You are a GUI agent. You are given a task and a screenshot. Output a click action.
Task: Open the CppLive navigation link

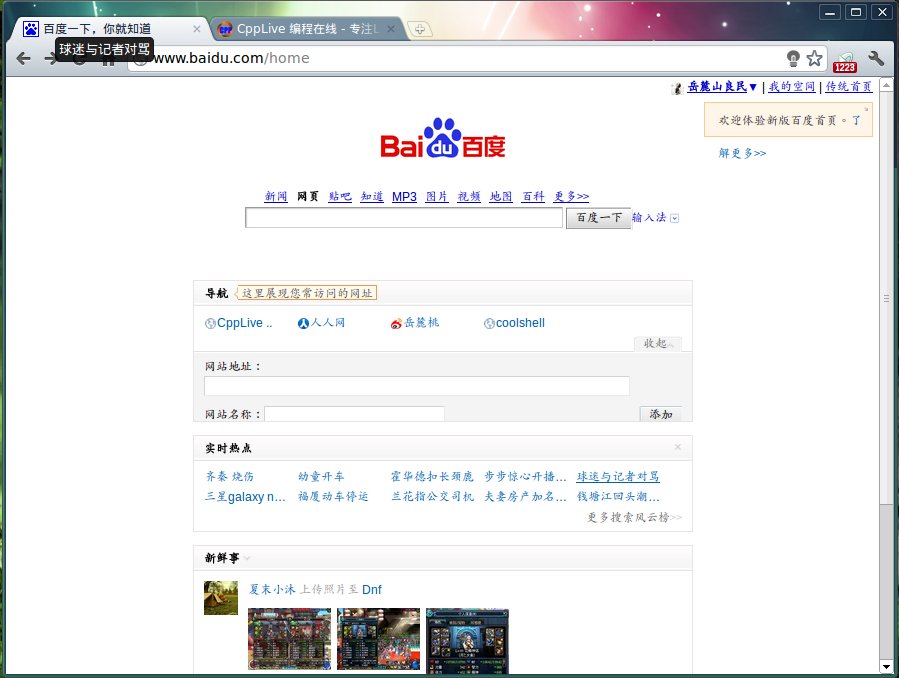244,323
